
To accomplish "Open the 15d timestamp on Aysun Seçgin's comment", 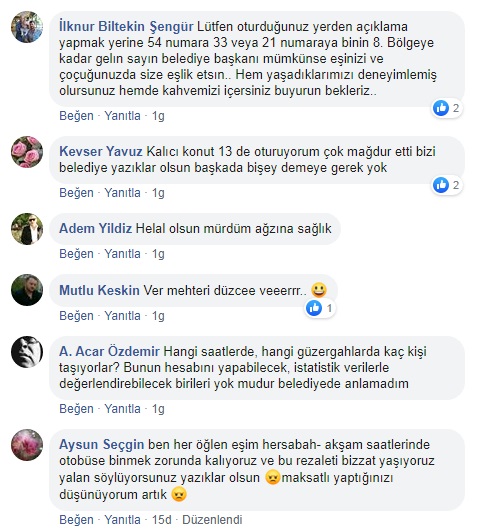I will point(161,519).
